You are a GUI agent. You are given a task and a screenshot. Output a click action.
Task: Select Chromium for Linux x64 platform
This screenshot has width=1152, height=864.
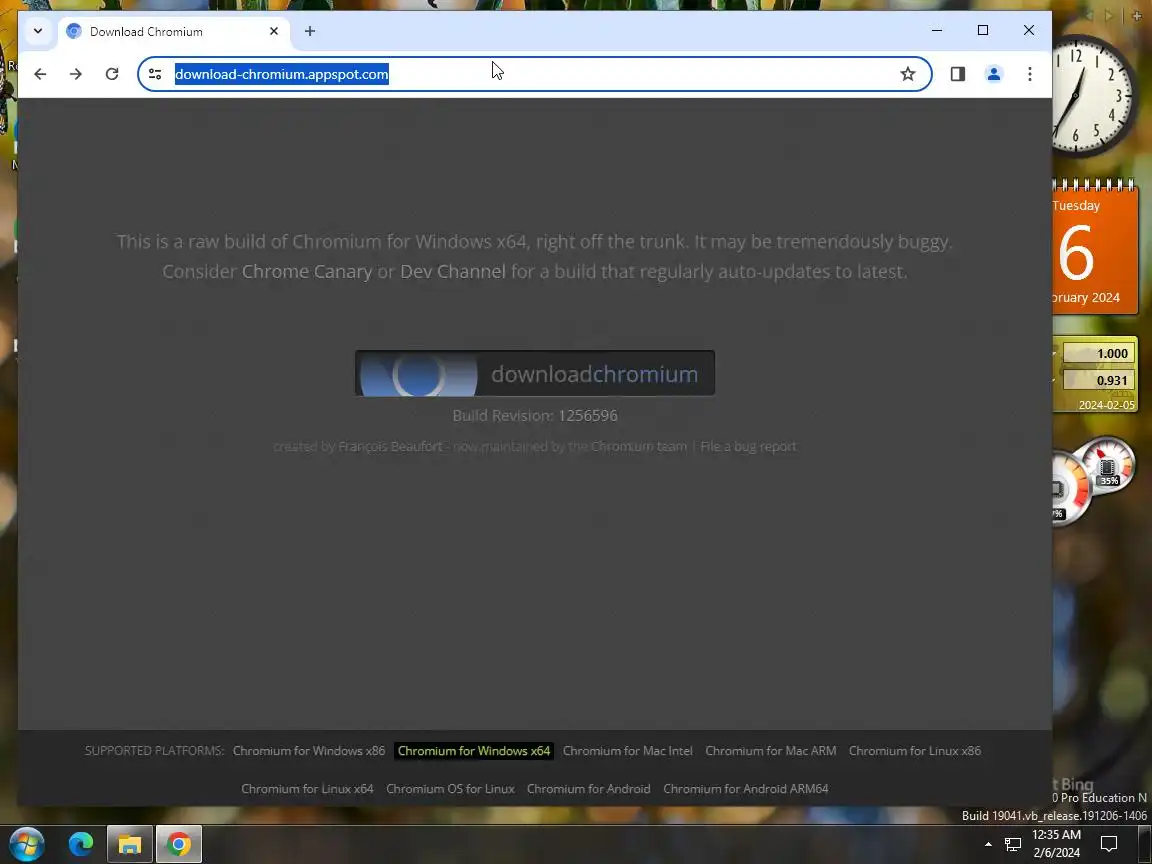307,789
